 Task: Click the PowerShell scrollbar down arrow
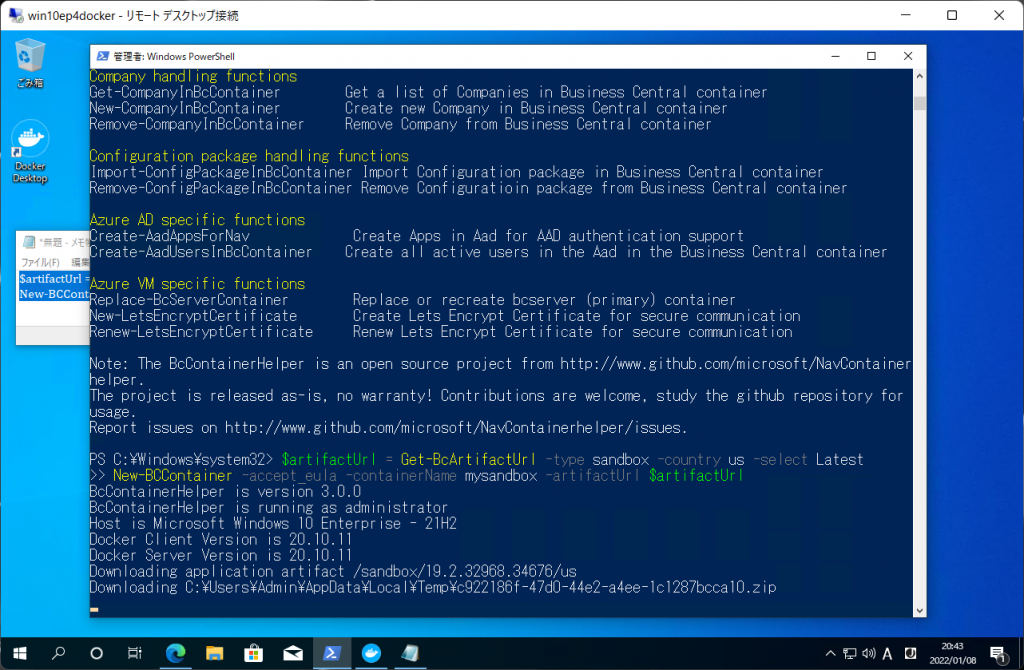(x=920, y=611)
